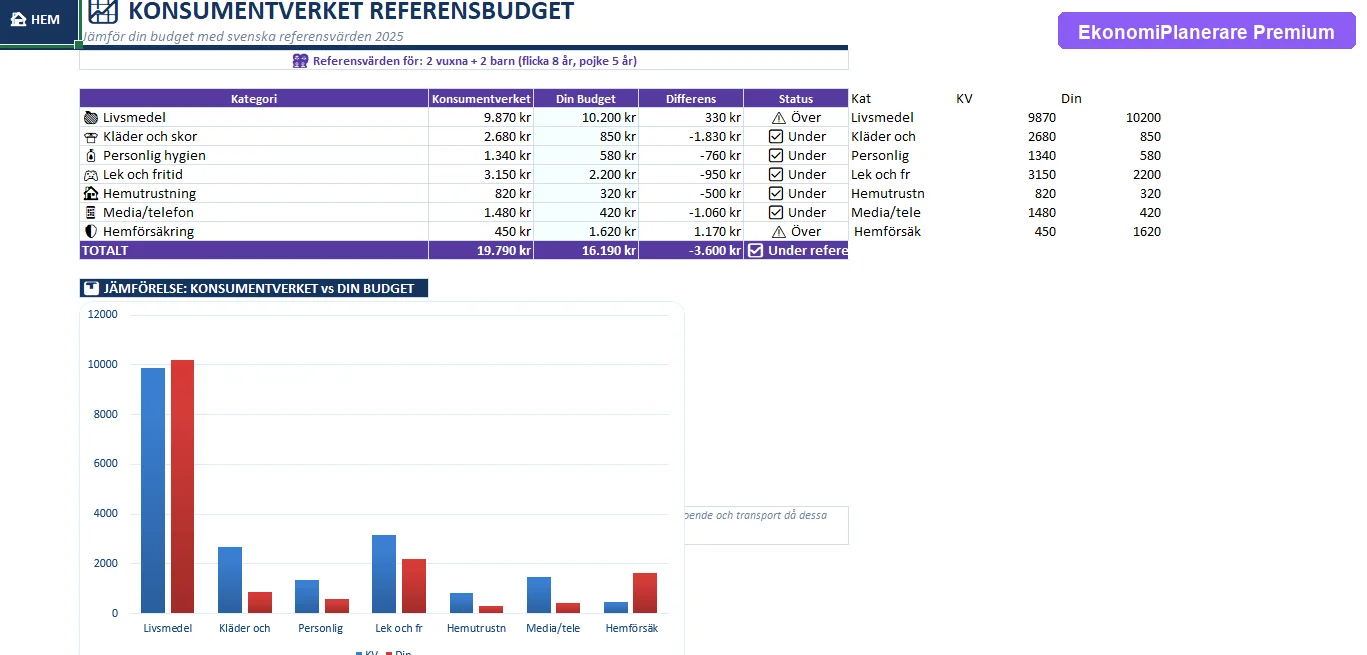Click the house icon beside Hemutrustning category
This screenshot has height=655, width=1367.
coord(91,194)
